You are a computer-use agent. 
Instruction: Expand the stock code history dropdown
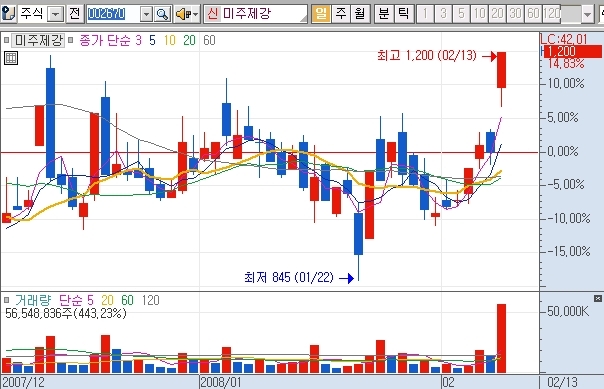pos(146,15)
